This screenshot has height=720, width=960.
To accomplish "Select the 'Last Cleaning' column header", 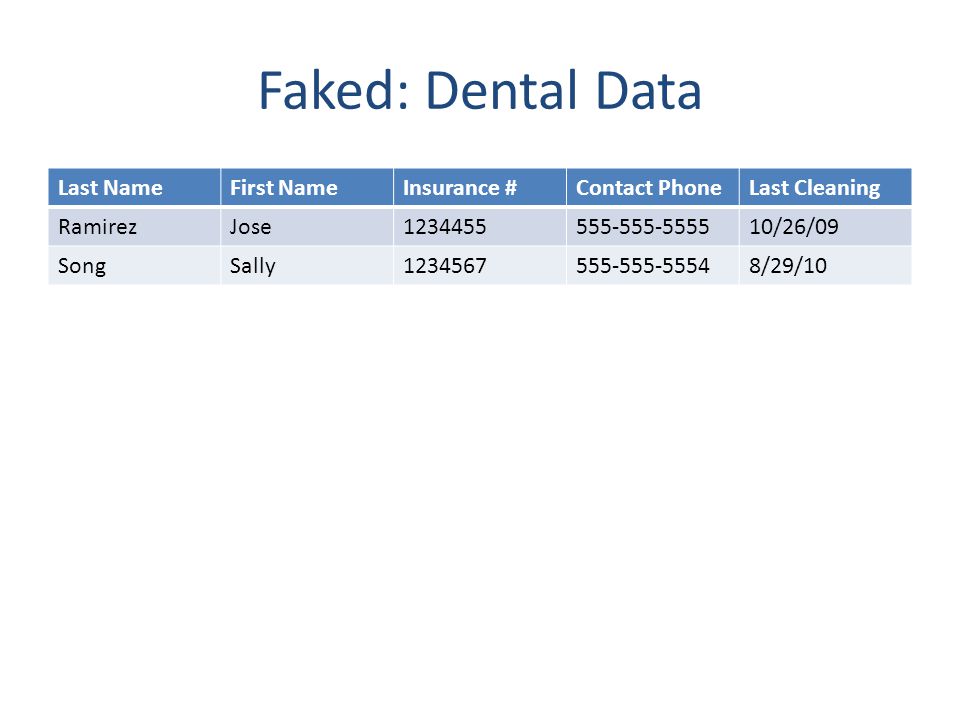I will 825,187.
